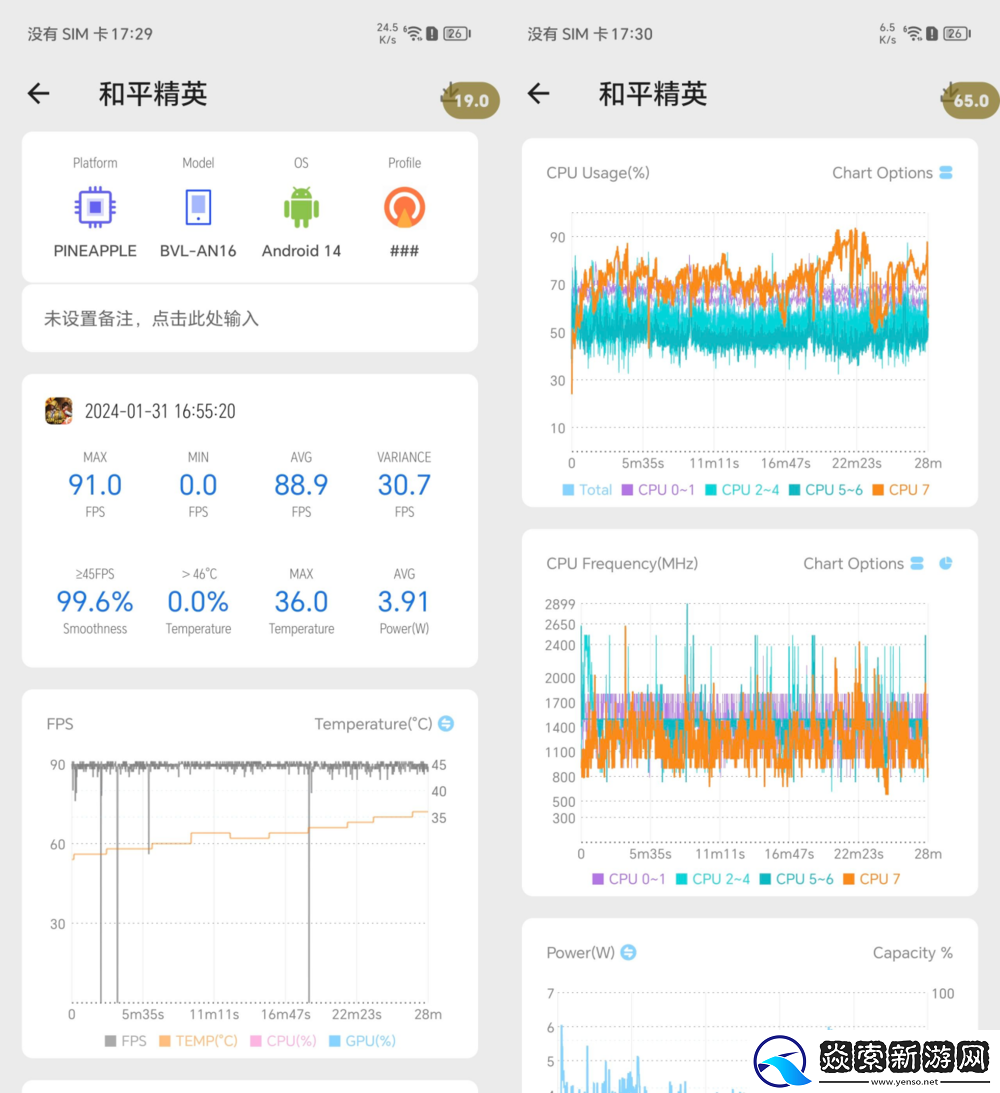Click the 65.0 score badge
The image size is (1000, 1093).
[968, 100]
